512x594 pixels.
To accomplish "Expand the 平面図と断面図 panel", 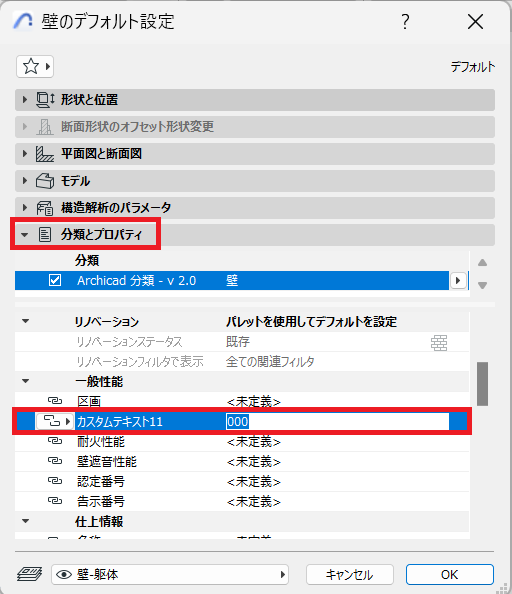I will [25, 154].
